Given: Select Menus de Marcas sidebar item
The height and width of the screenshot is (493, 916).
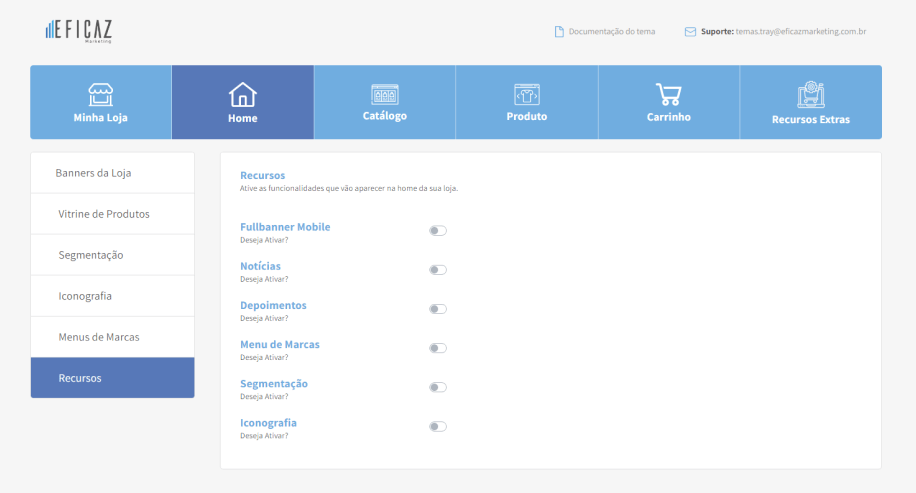Looking at the screenshot, I should pyautogui.click(x=112, y=337).
